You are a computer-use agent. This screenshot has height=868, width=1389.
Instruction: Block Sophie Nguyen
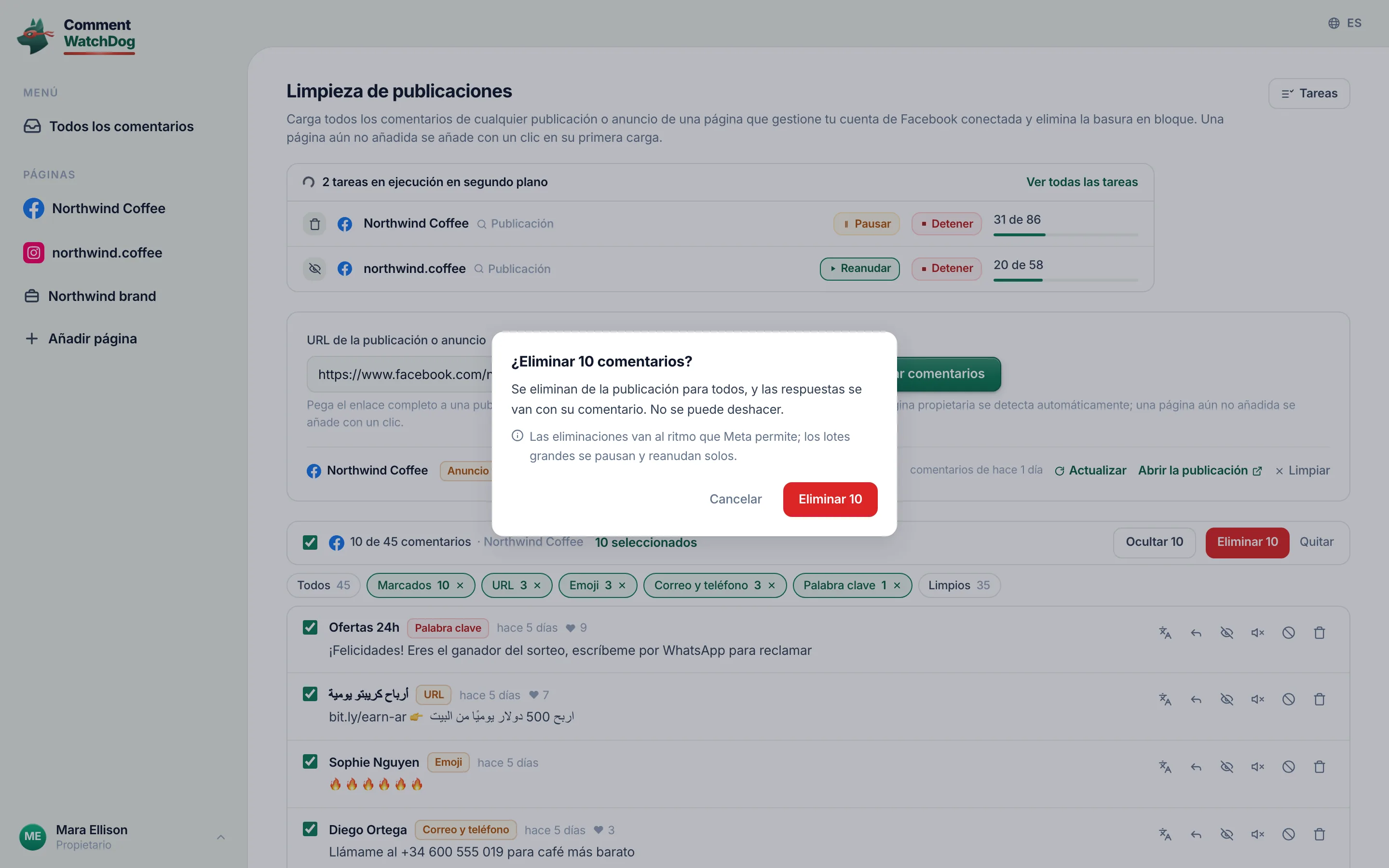(1289, 767)
